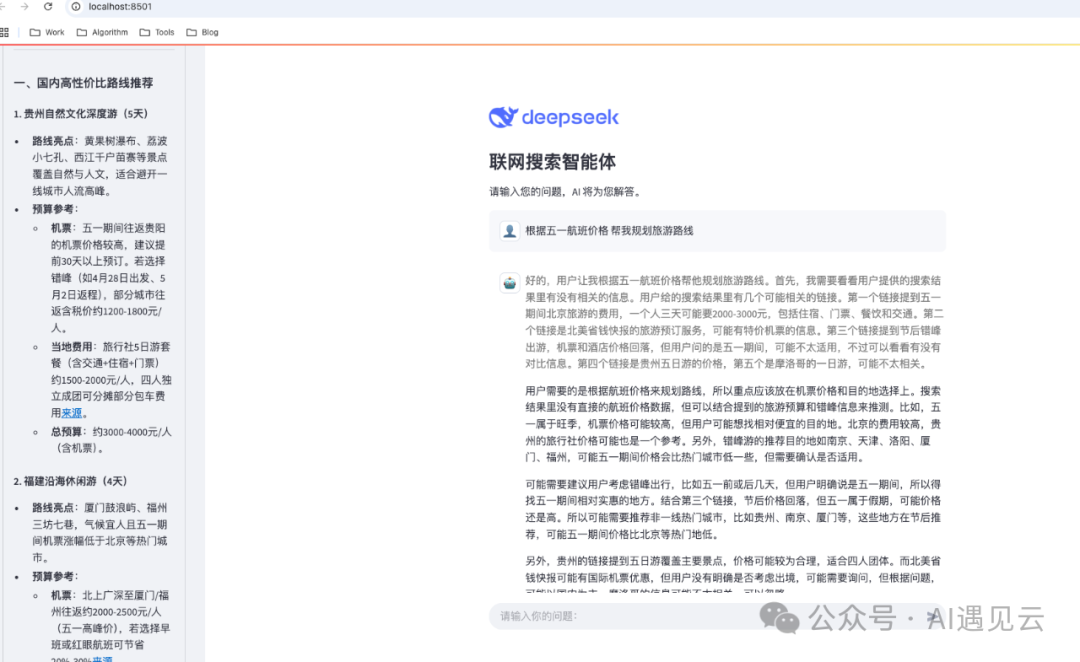
Task: Click heading "2. 福建沿海休闲游（4天）"
Action: pyautogui.click(x=72, y=481)
